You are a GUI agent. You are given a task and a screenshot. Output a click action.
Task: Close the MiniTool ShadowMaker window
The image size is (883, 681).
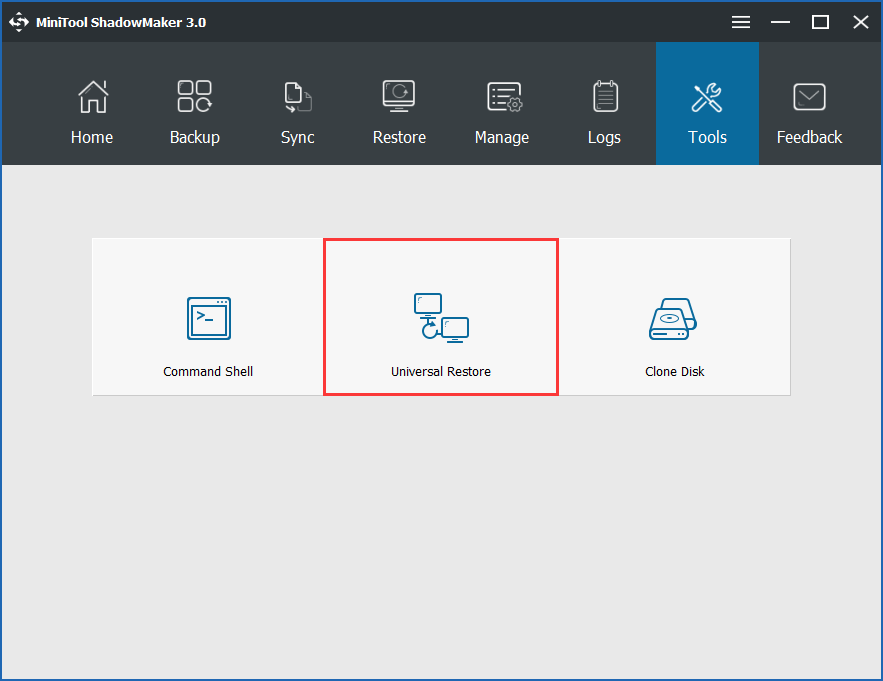click(x=860, y=22)
